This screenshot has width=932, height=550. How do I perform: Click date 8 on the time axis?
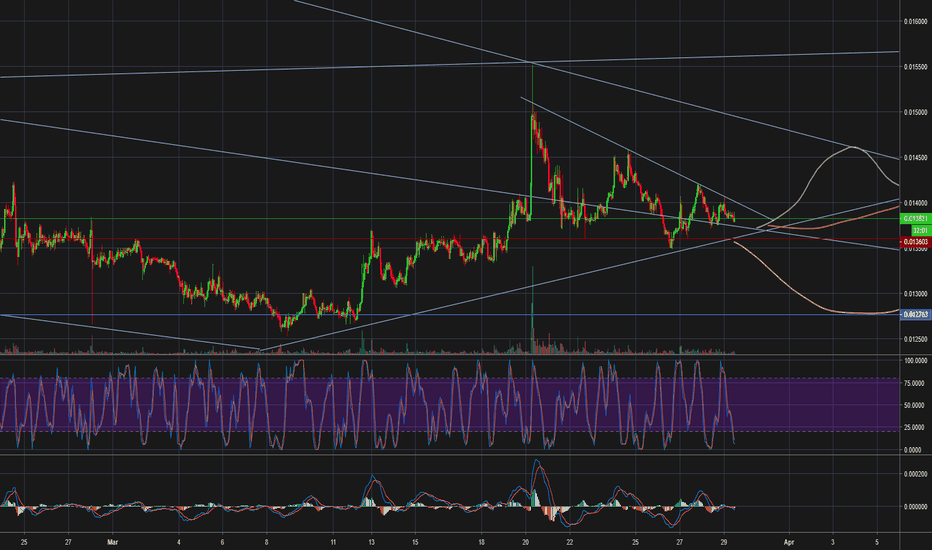tap(267, 542)
